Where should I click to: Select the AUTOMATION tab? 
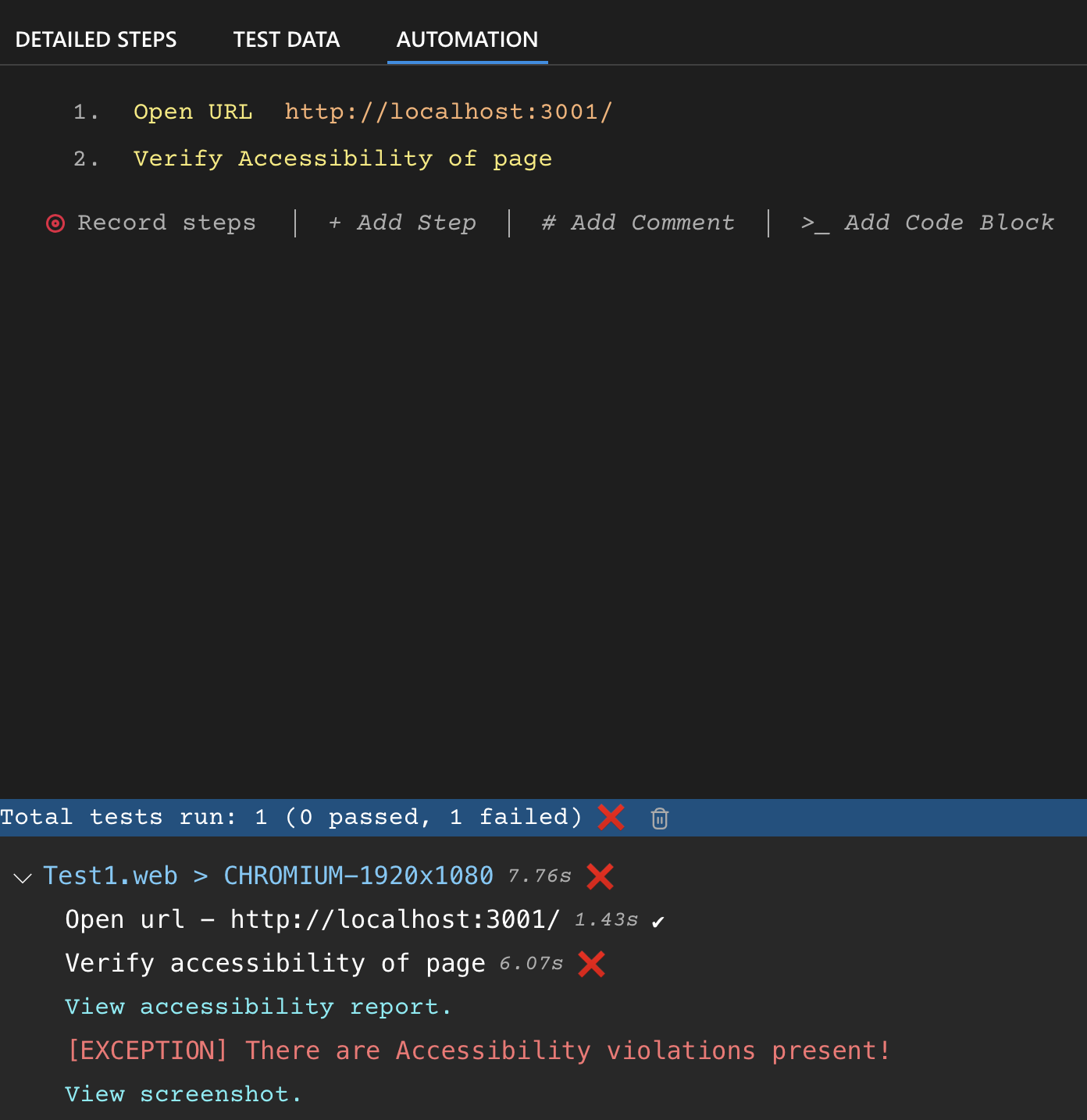coord(467,40)
